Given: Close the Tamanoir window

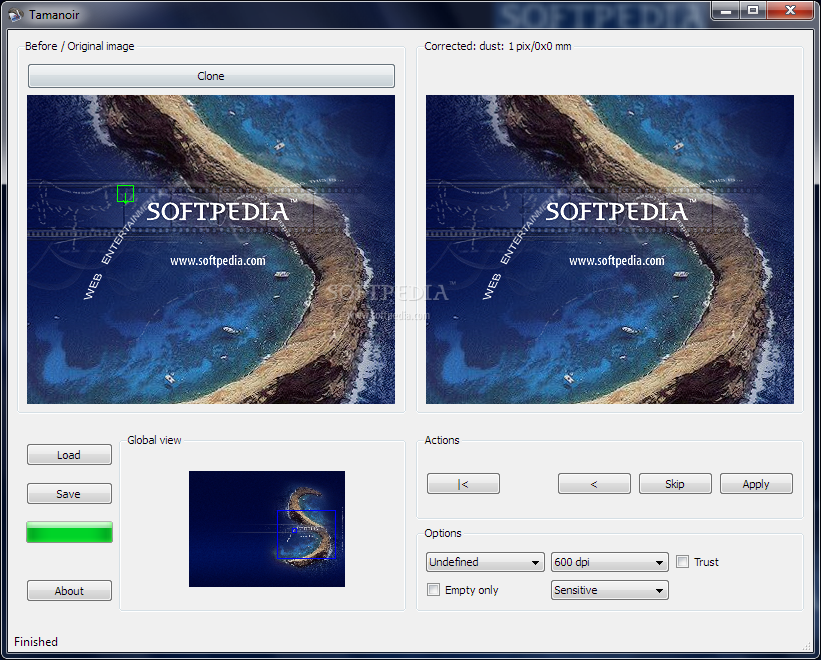Looking at the screenshot, I should point(791,10).
